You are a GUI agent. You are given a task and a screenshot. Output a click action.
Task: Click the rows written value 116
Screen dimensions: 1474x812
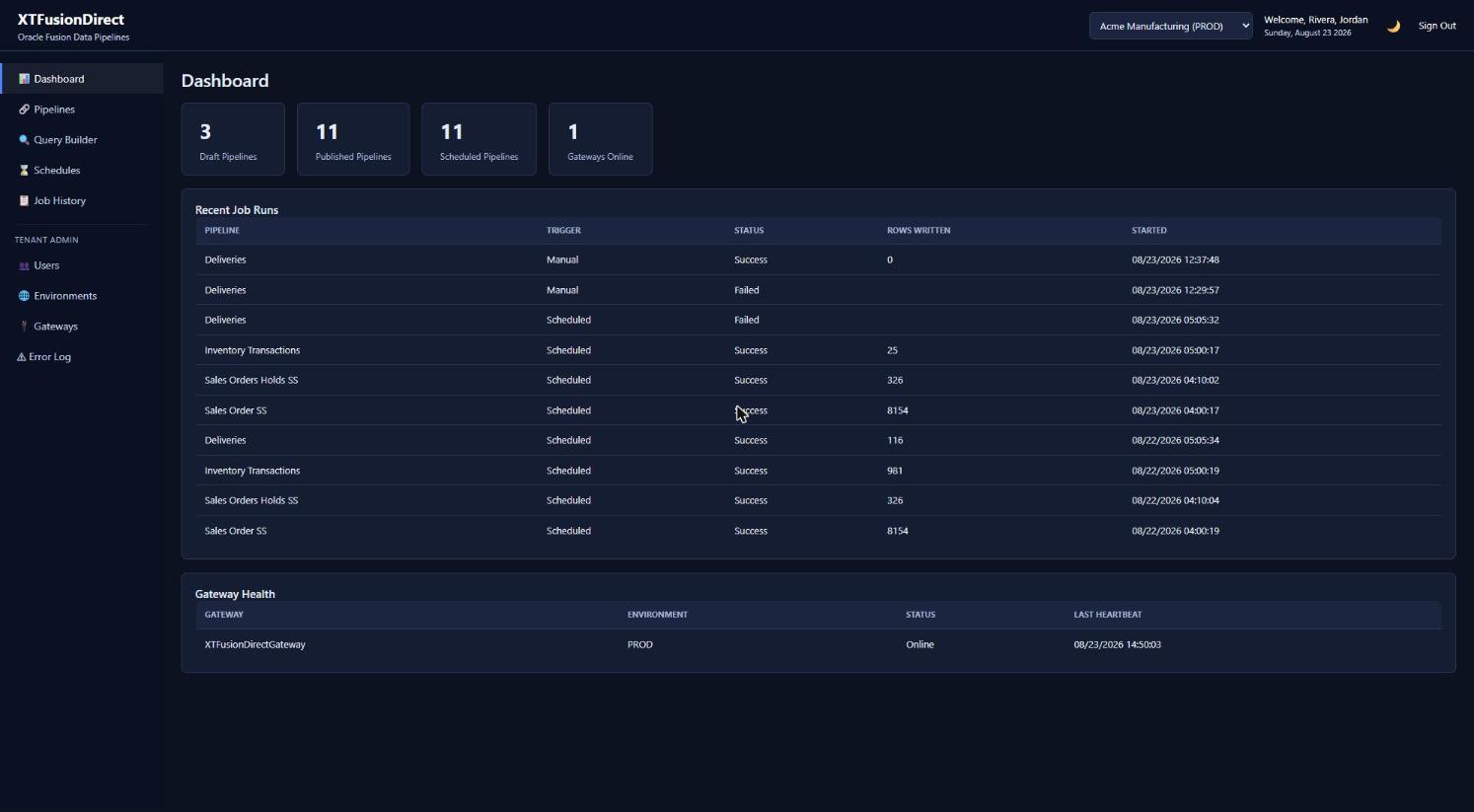(895, 441)
